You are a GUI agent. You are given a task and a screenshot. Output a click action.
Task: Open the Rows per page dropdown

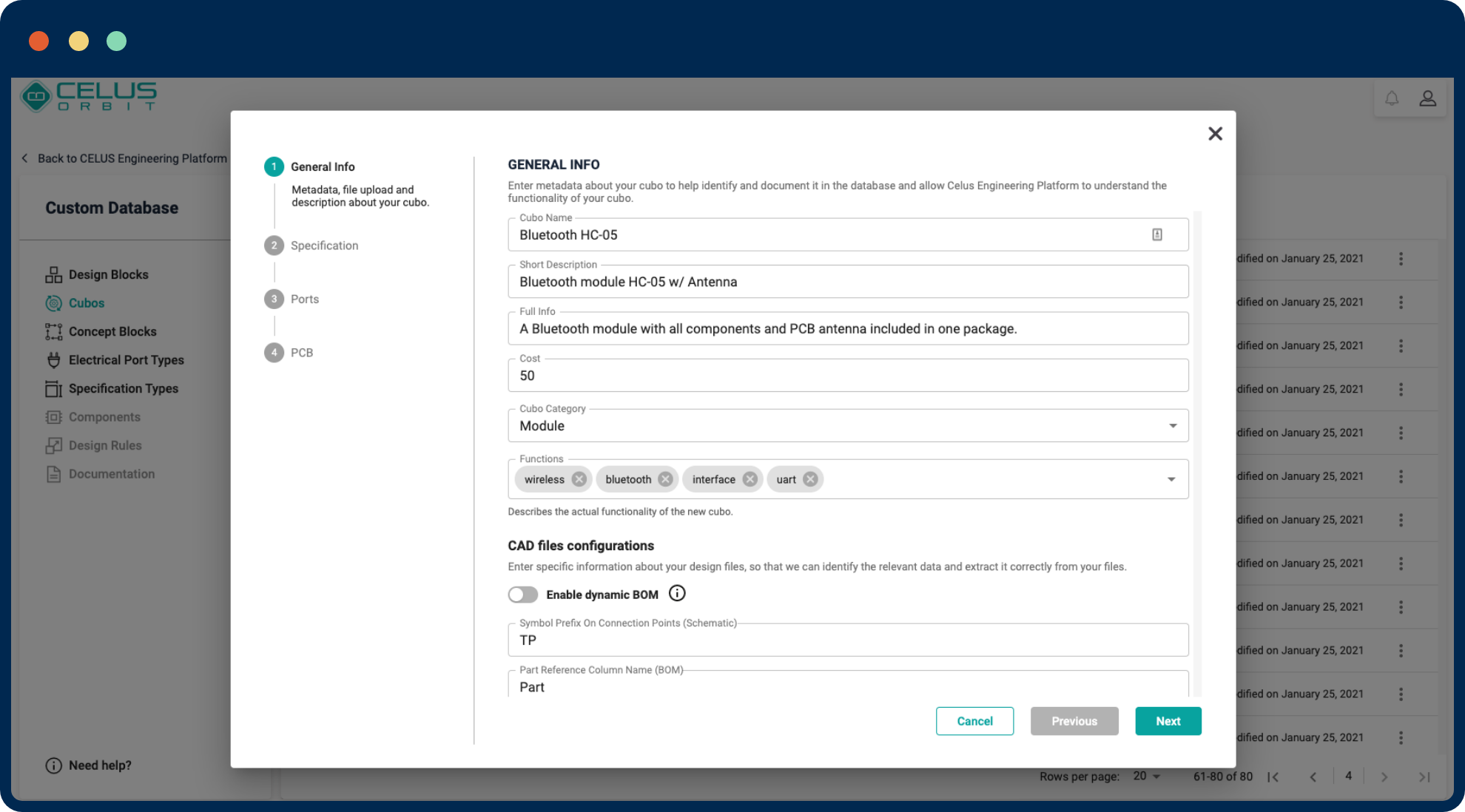[1147, 776]
